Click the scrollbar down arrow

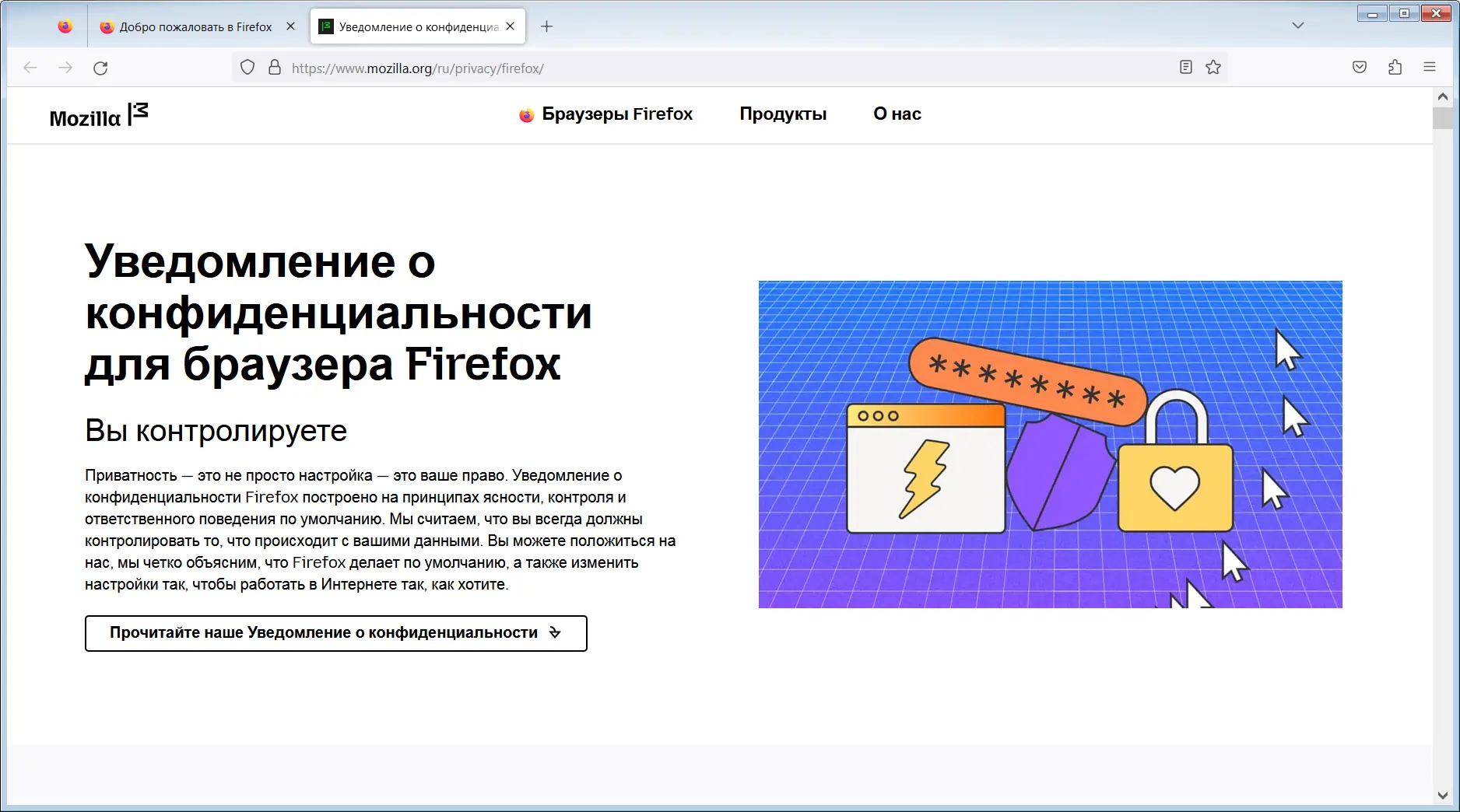click(1443, 796)
